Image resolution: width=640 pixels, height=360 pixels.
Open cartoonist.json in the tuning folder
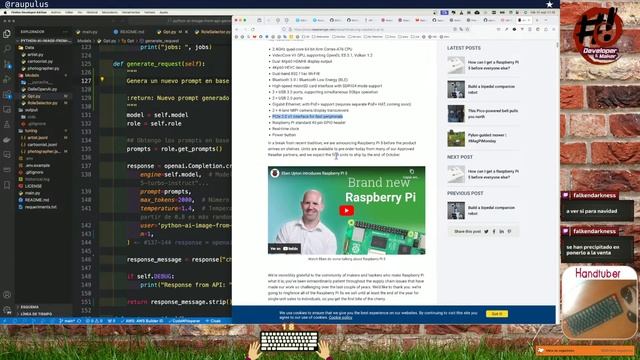pos(42,144)
